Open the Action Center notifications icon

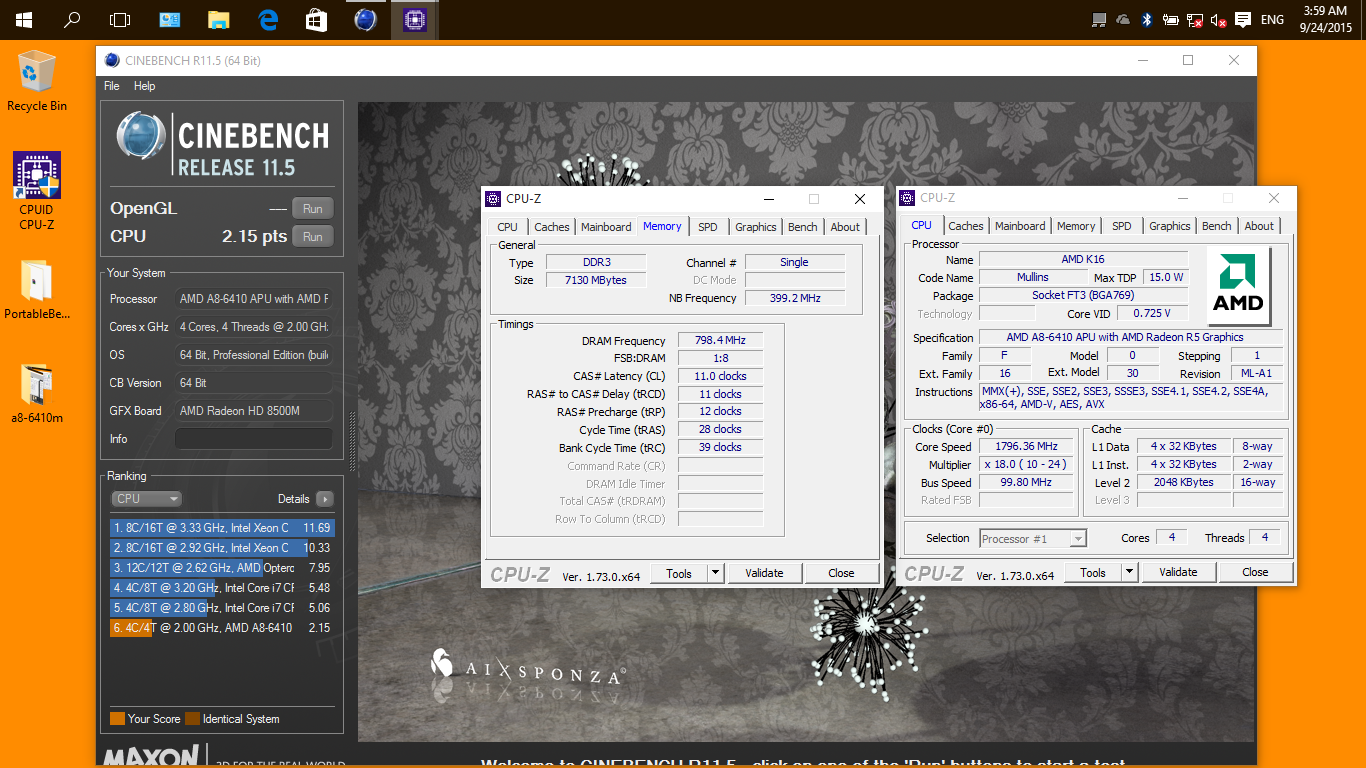pyautogui.click(x=1243, y=19)
